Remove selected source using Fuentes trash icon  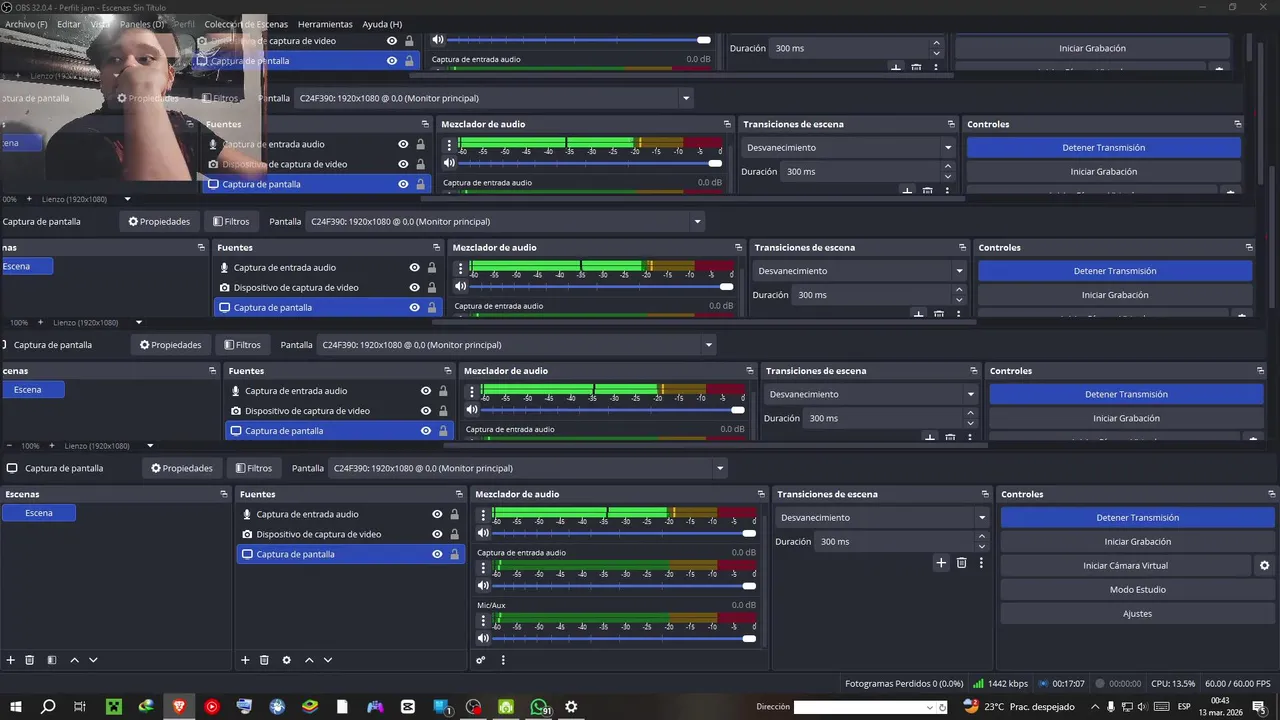[x=264, y=660]
